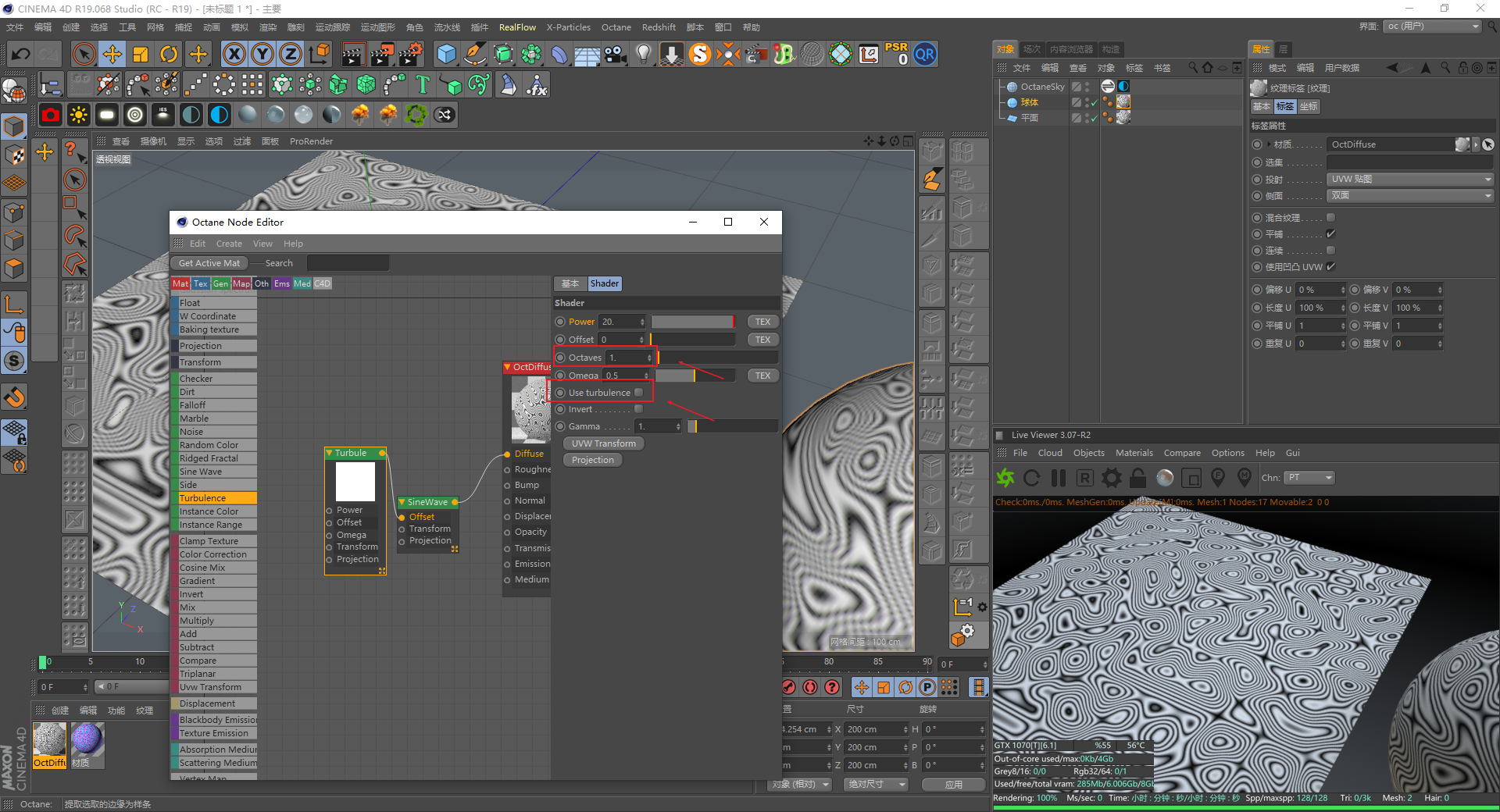Open the projection UVW mapping dropdown
Image resolution: width=1500 pixels, height=812 pixels.
click(x=1409, y=179)
